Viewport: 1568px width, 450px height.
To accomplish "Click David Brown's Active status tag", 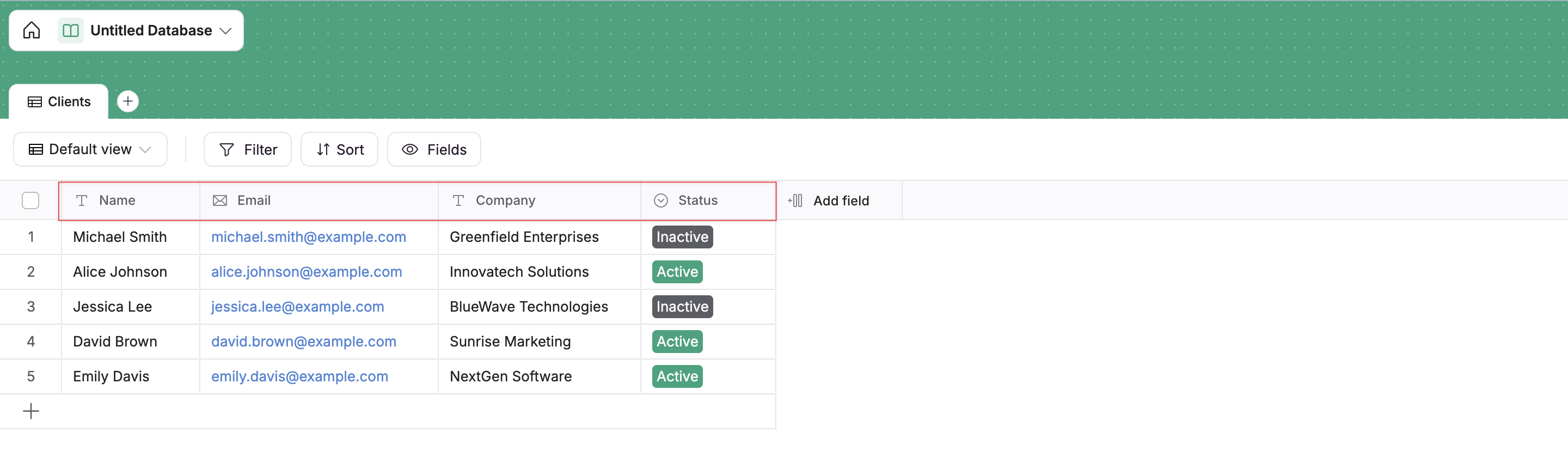I will [677, 341].
